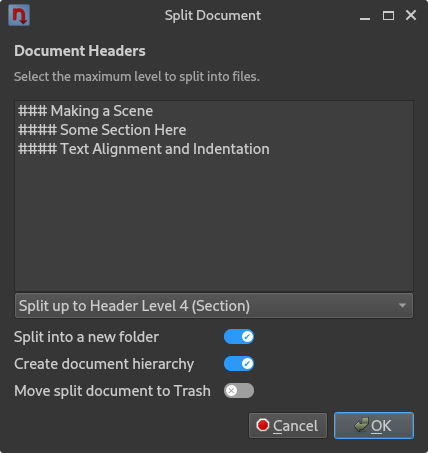Minimize the Split Document window
The image size is (428, 453).
tap(365, 16)
